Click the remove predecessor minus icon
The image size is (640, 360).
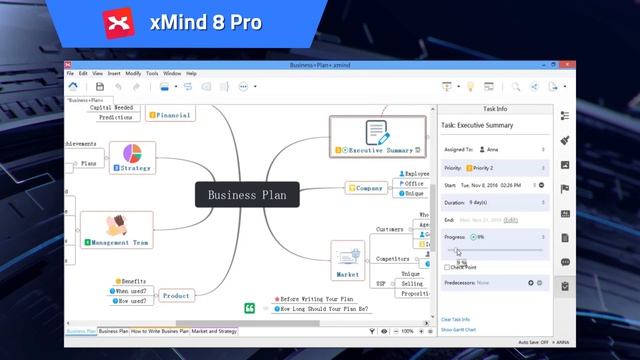(540, 282)
